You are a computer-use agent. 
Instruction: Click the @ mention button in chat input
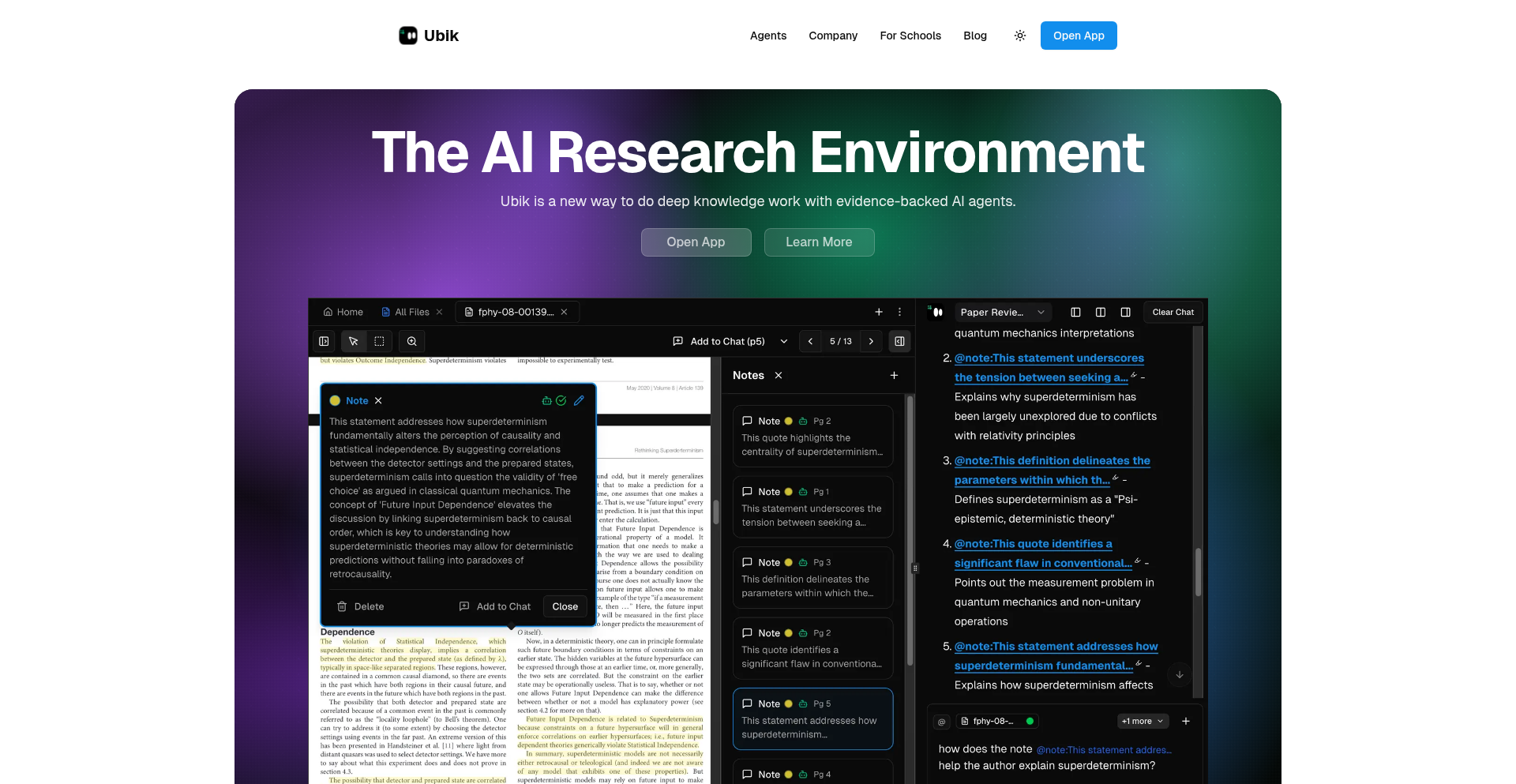point(941,722)
